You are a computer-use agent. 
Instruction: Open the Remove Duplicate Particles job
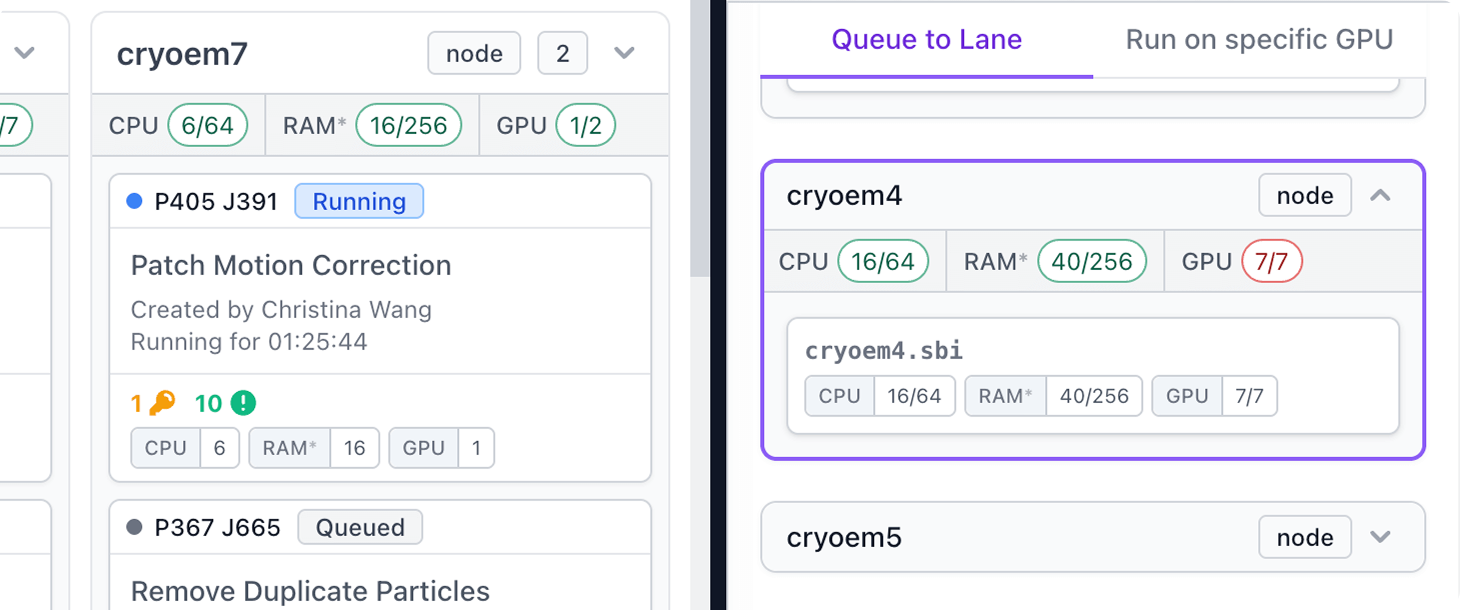310,591
